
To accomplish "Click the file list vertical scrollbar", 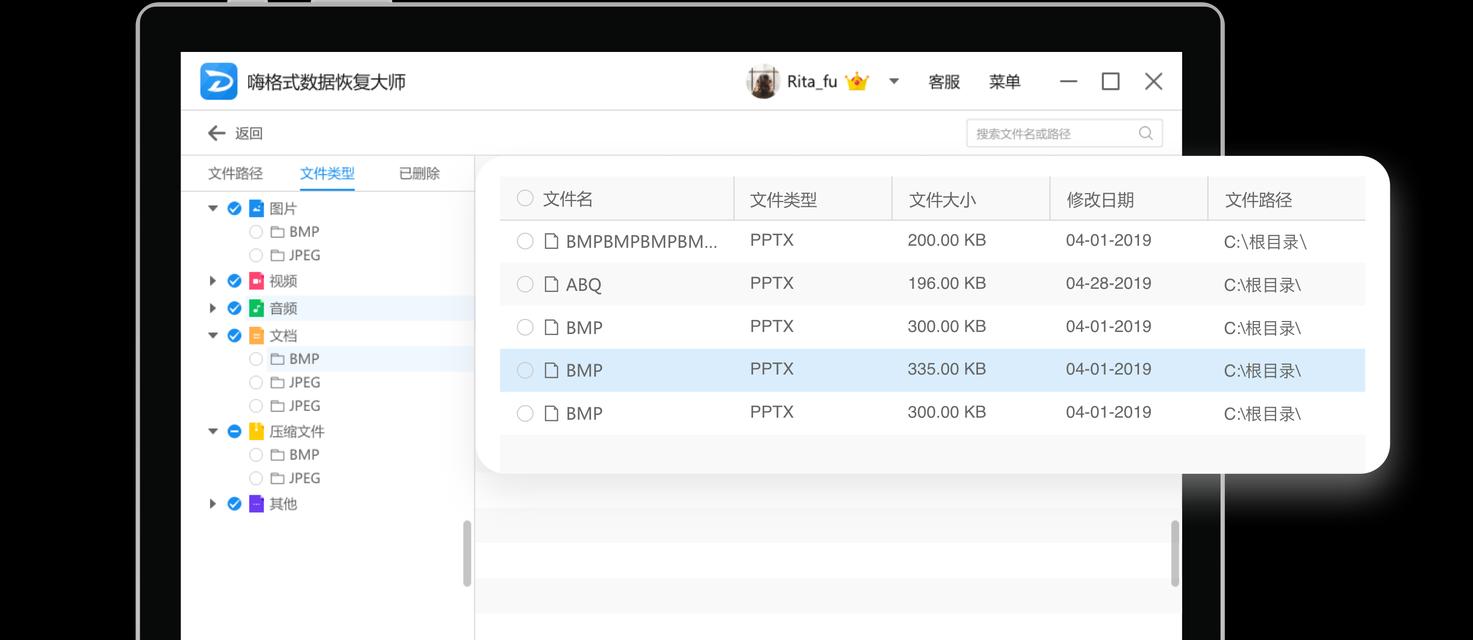I will click(x=1175, y=554).
